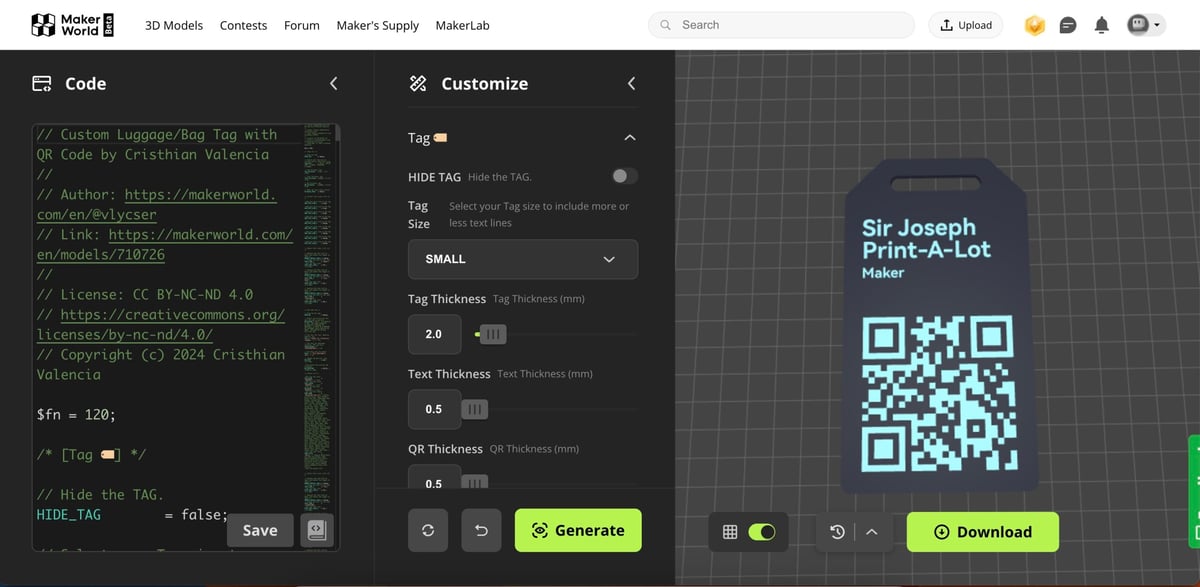Click the Customize tools icon

(418, 84)
